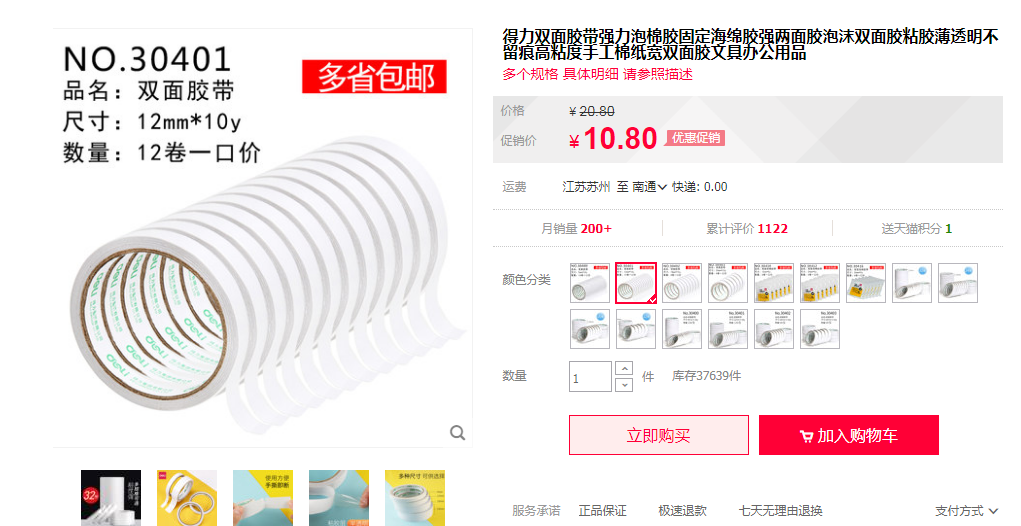Open the 累计评价 1122 reviews tab
Viewport: 1021px width, 526px height.
747,228
